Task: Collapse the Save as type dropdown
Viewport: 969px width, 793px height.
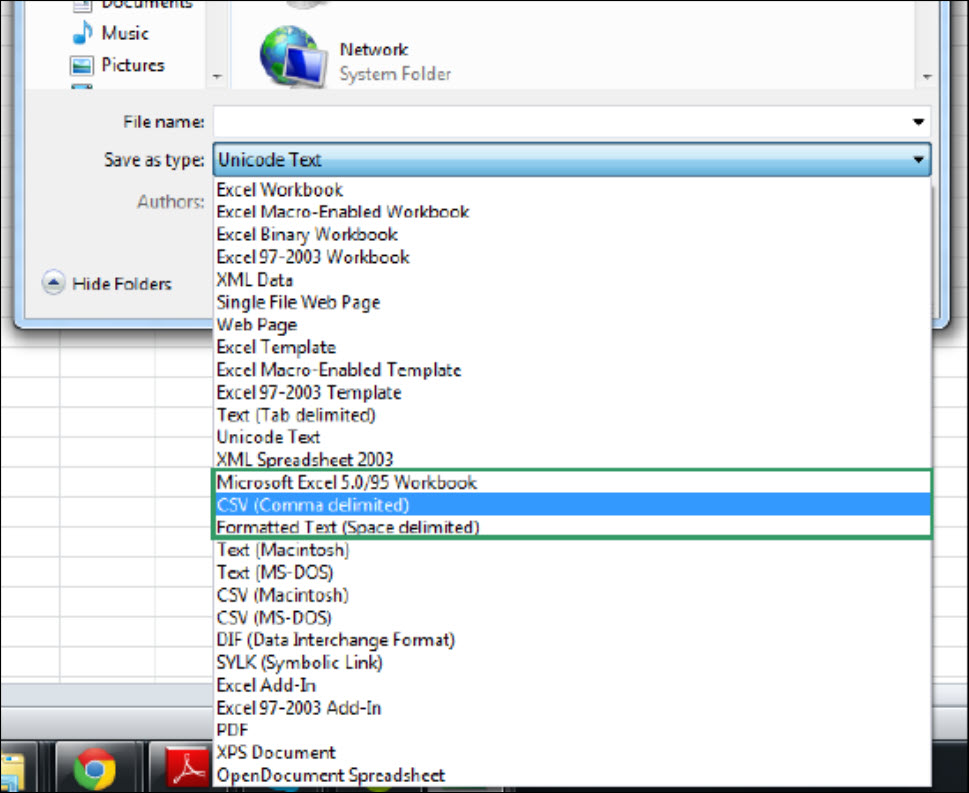Action: coord(918,160)
